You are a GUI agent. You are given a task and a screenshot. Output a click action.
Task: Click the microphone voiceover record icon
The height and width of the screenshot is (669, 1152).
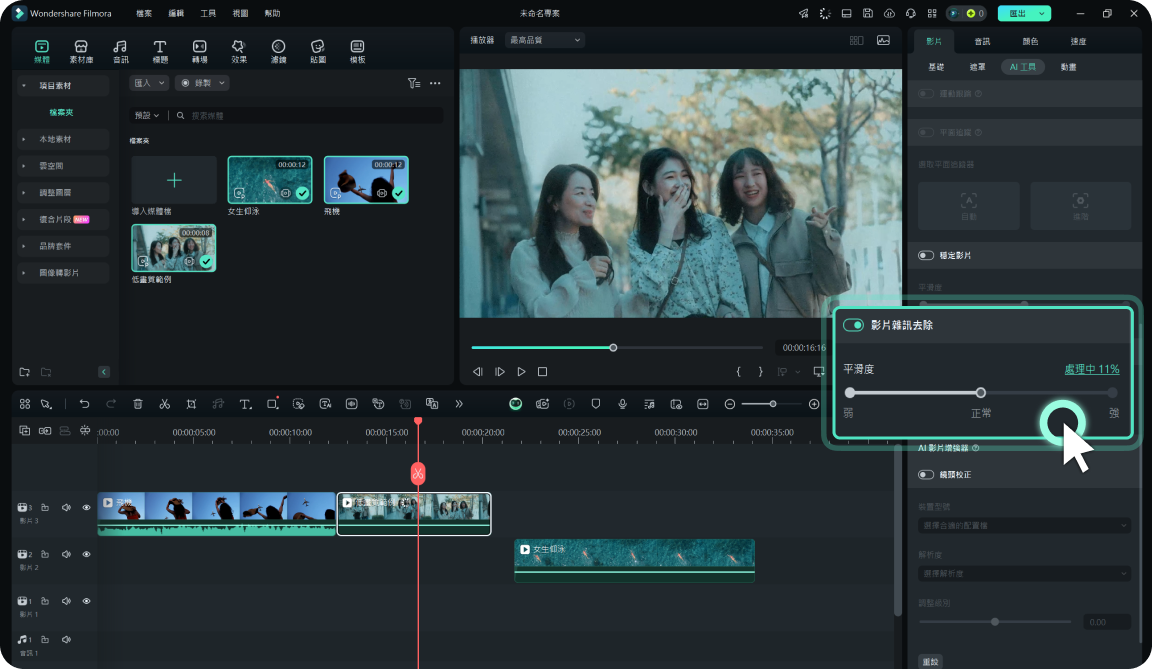pos(622,404)
